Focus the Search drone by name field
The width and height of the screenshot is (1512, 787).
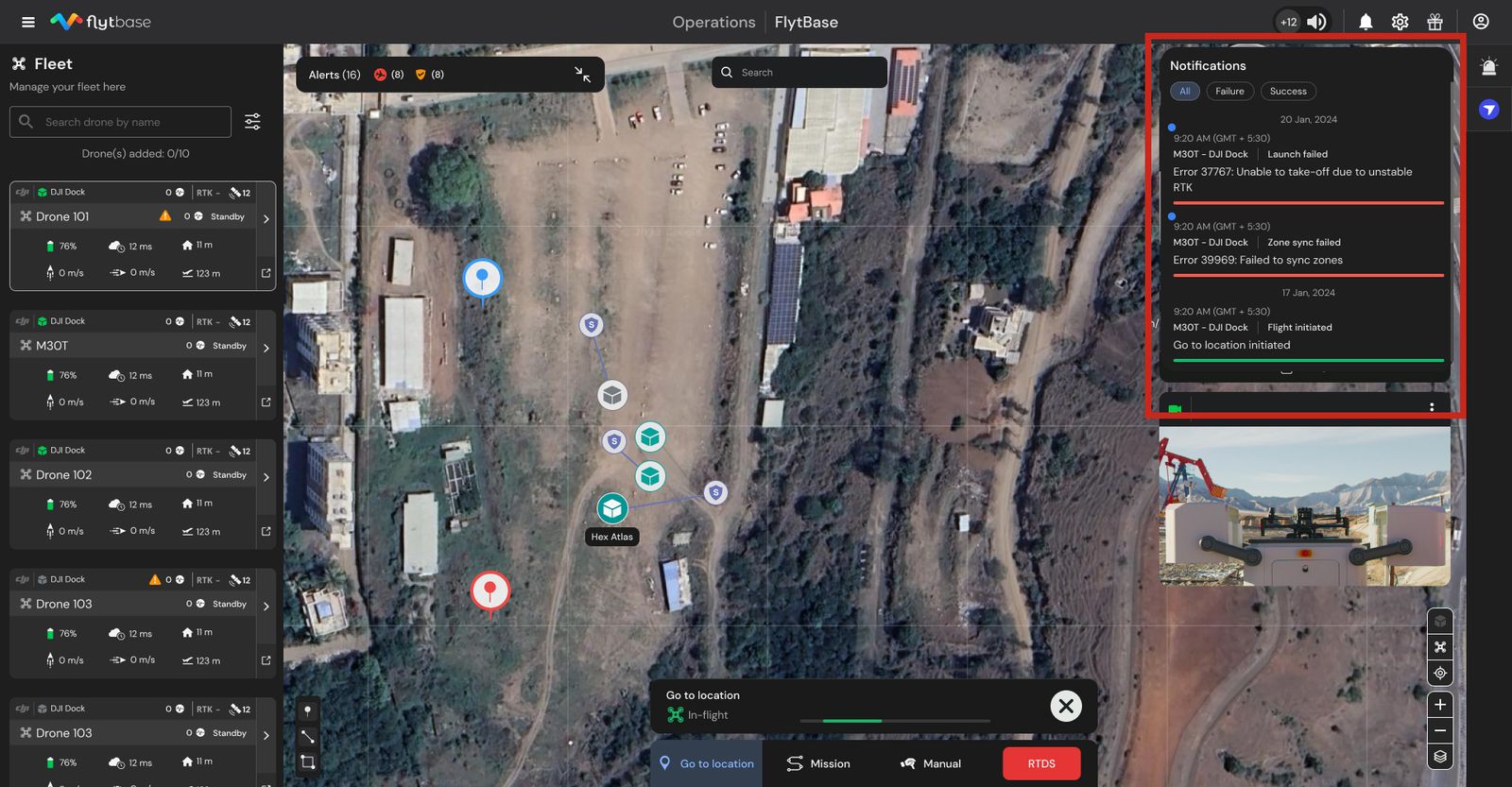coord(121,122)
